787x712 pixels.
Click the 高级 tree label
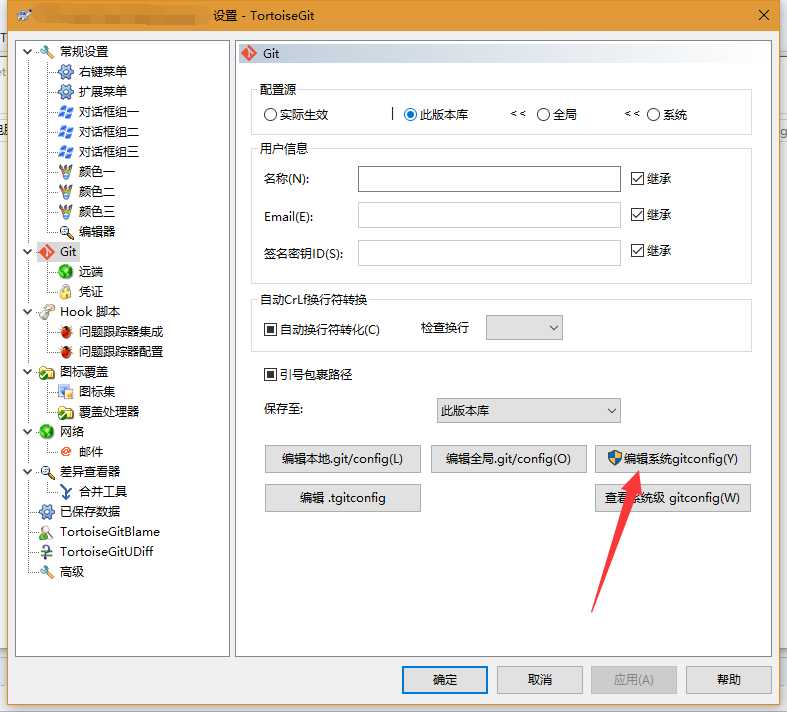[x=72, y=572]
